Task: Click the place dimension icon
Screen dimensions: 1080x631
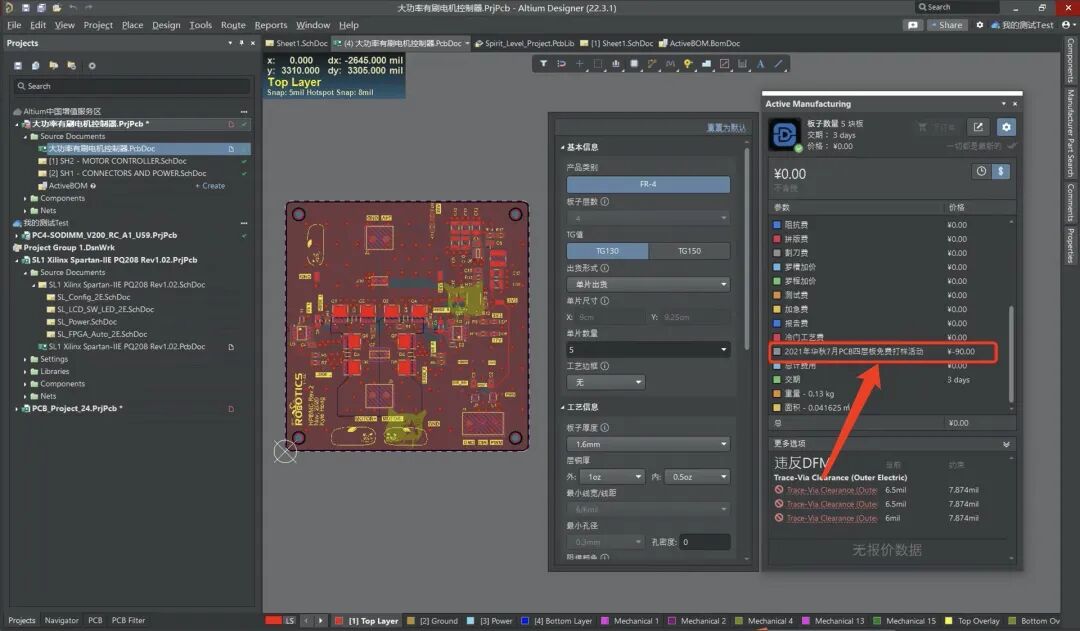Action: tap(742, 63)
